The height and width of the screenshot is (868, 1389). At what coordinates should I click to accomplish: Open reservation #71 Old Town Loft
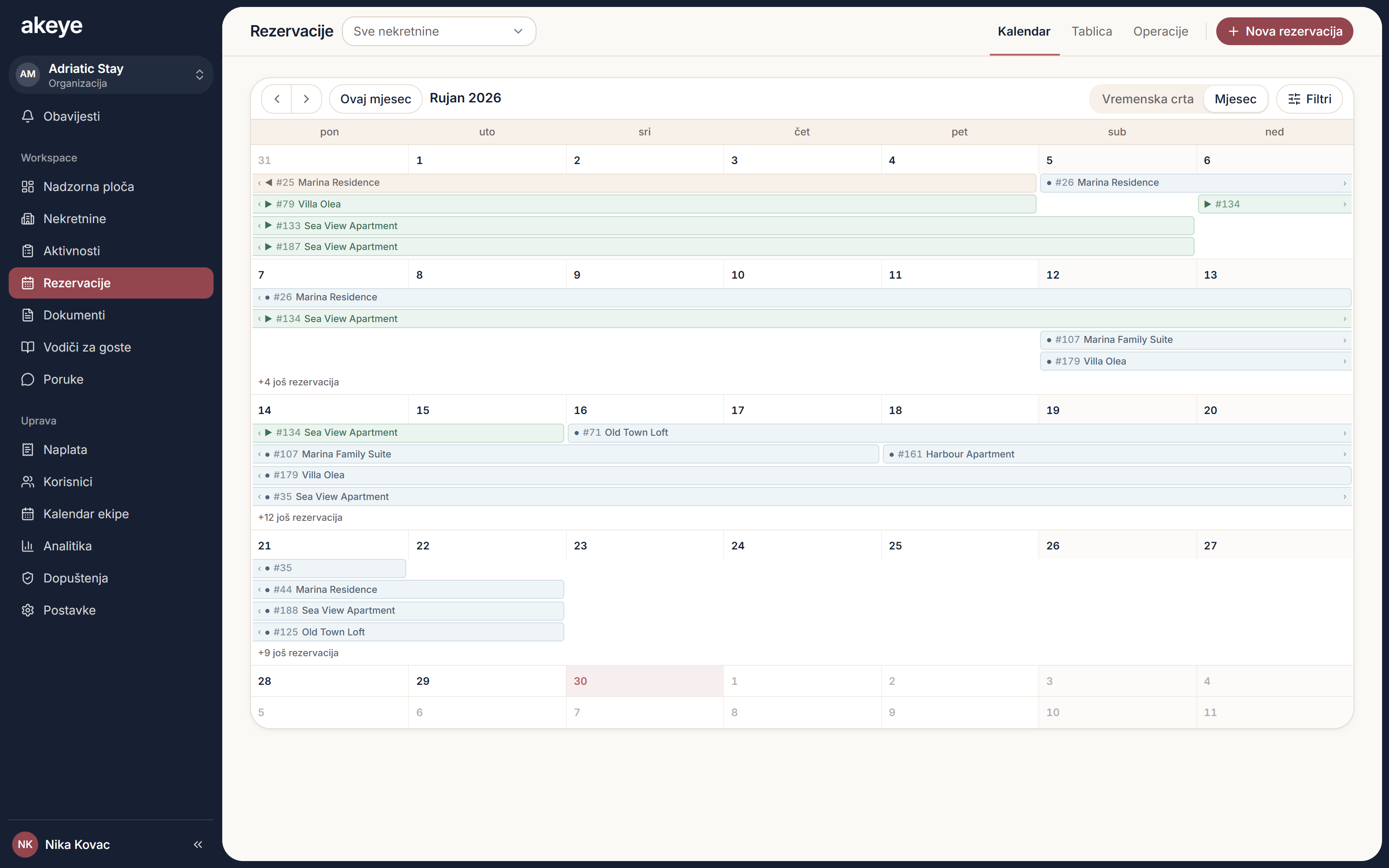coord(959,433)
